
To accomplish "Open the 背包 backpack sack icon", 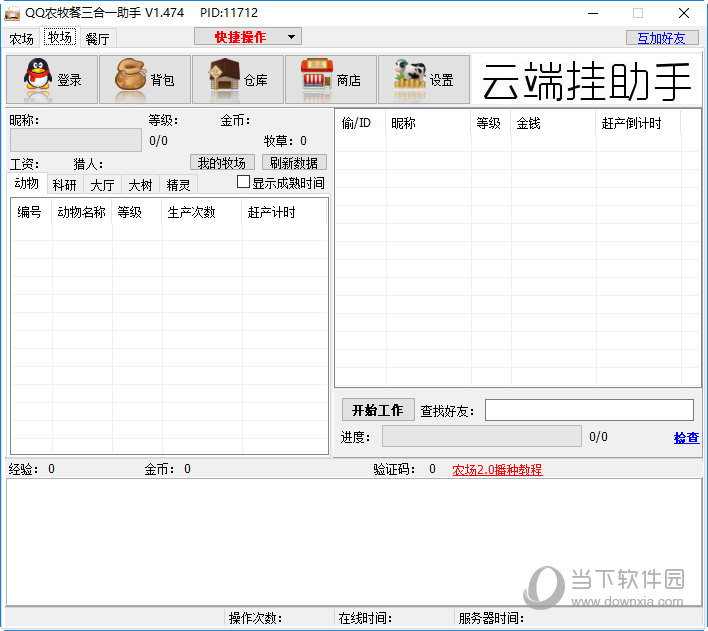I will pos(145,79).
